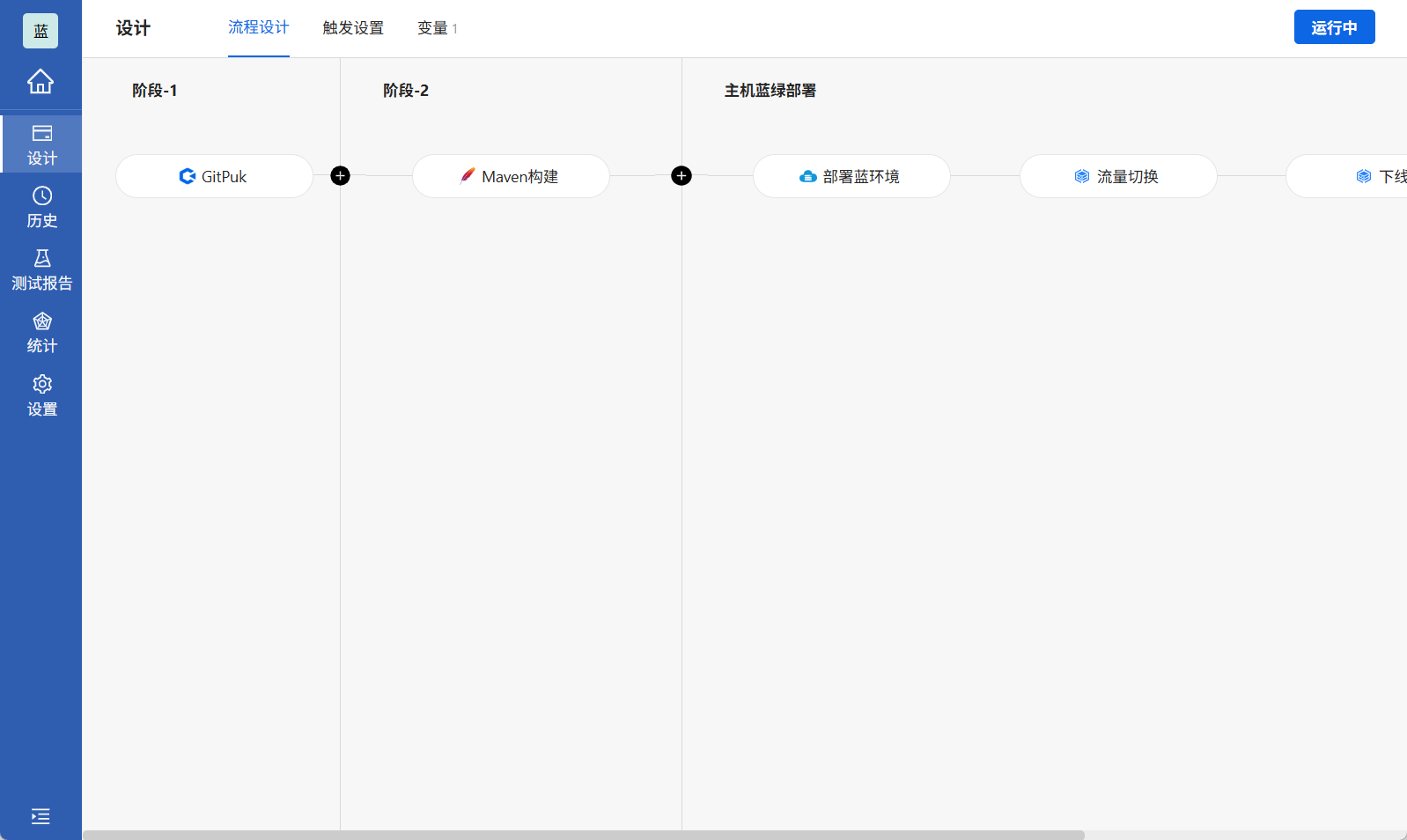Open 历史 history in sidebar
The width and height of the screenshot is (1407, 840).
tap(41, 207)
